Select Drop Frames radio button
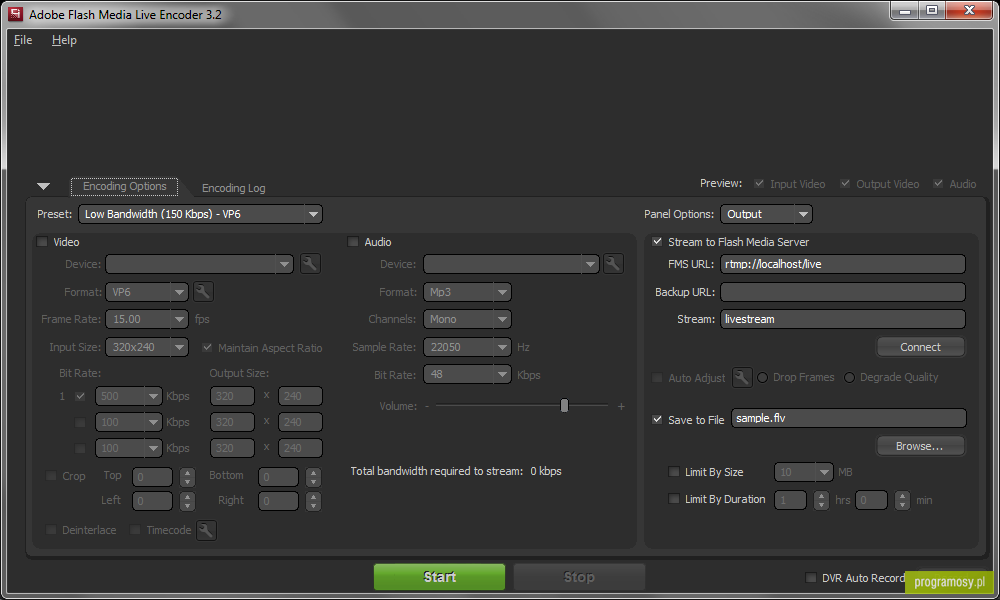The height and width of the screenshot is (600, 1000). coord(763,377)
